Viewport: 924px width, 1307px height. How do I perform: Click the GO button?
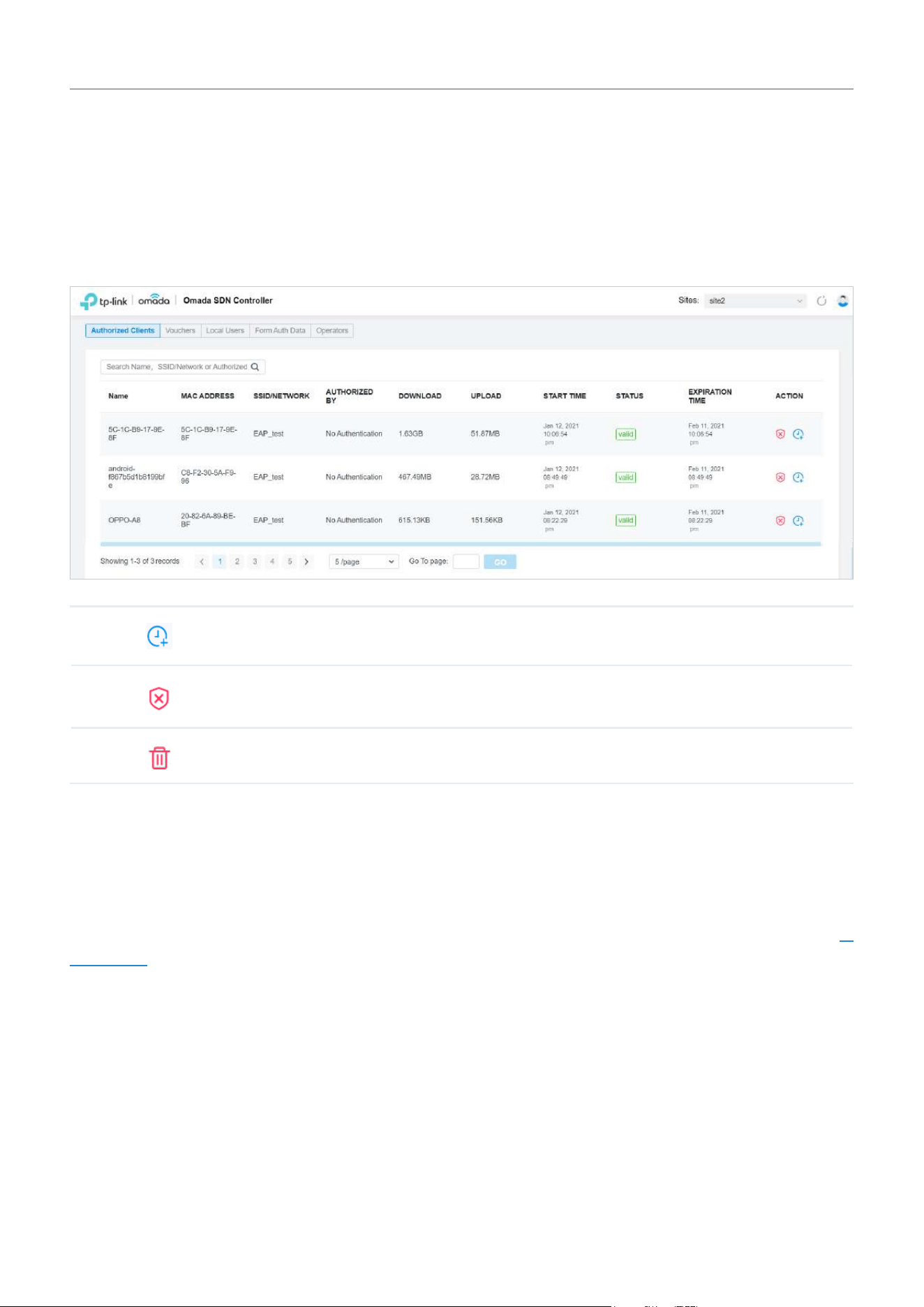(x=500, y=562)
